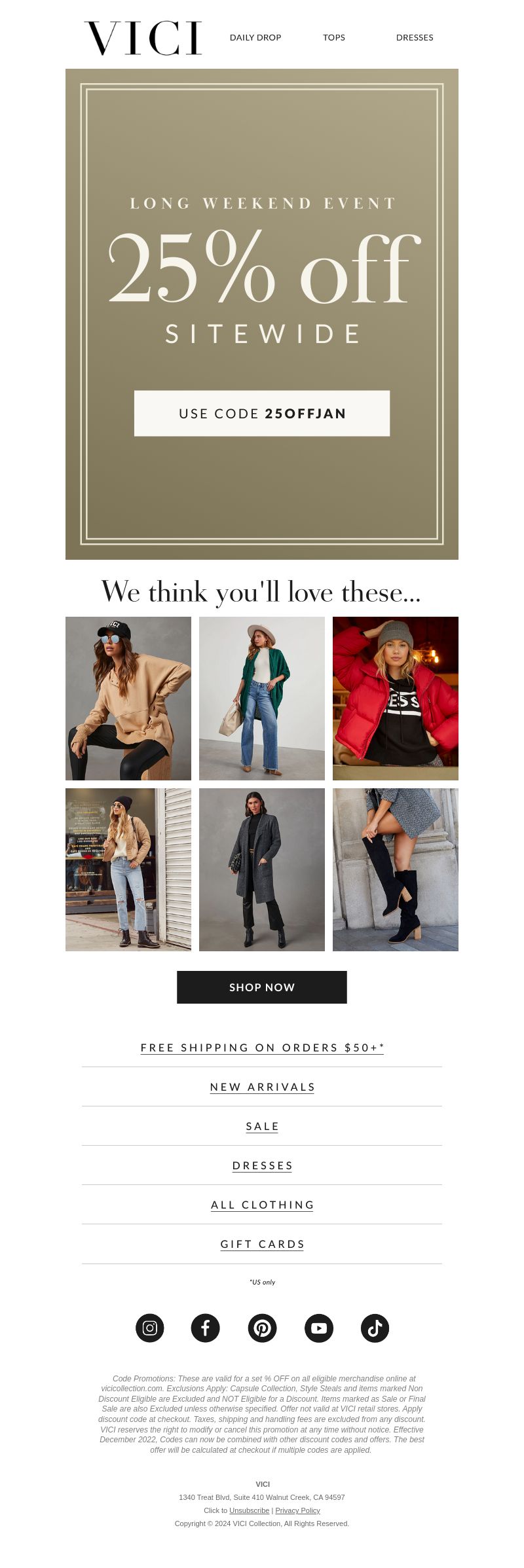Viewport: 524px width, 1568px height.
Task: Open the TikTok social icon
Action: pyautogui.click(x=375, y=1328)
